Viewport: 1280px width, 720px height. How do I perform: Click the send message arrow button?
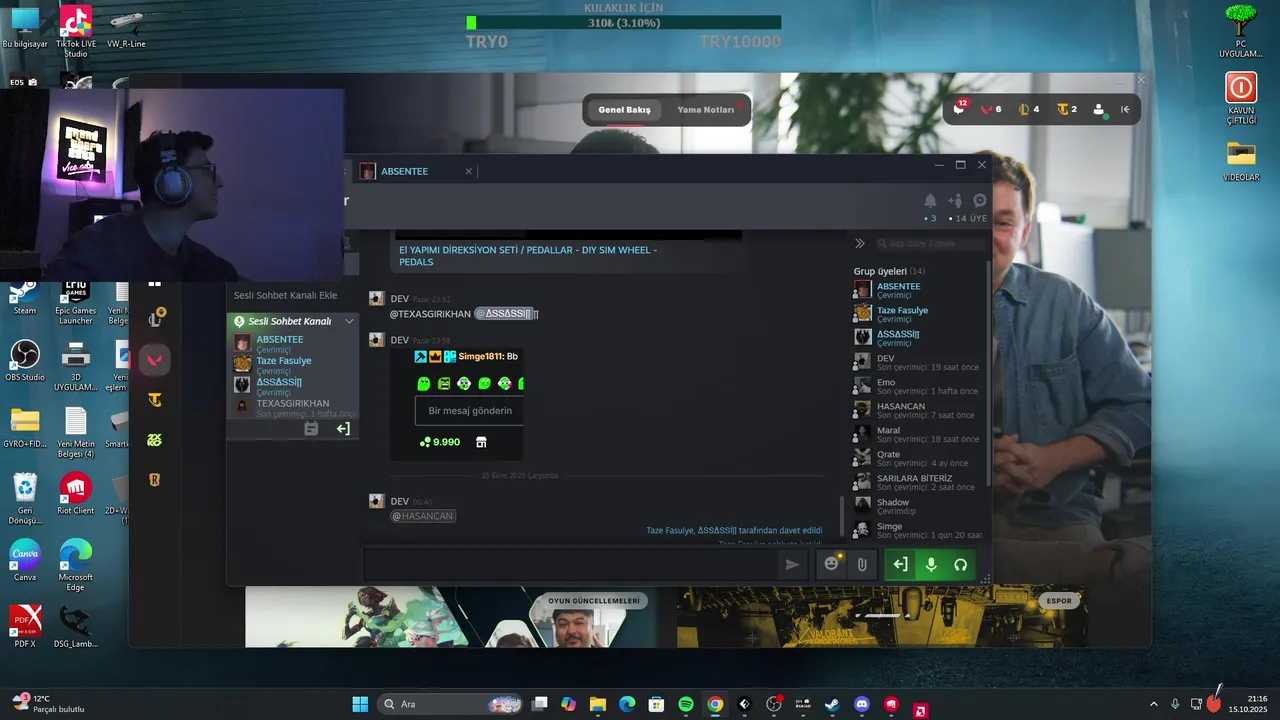[x=792, y=564]
